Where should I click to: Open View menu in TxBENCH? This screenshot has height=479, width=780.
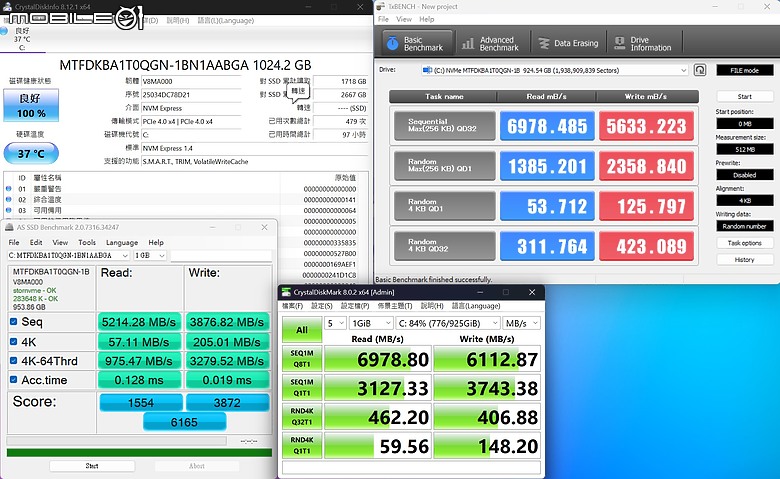(404, 19)
